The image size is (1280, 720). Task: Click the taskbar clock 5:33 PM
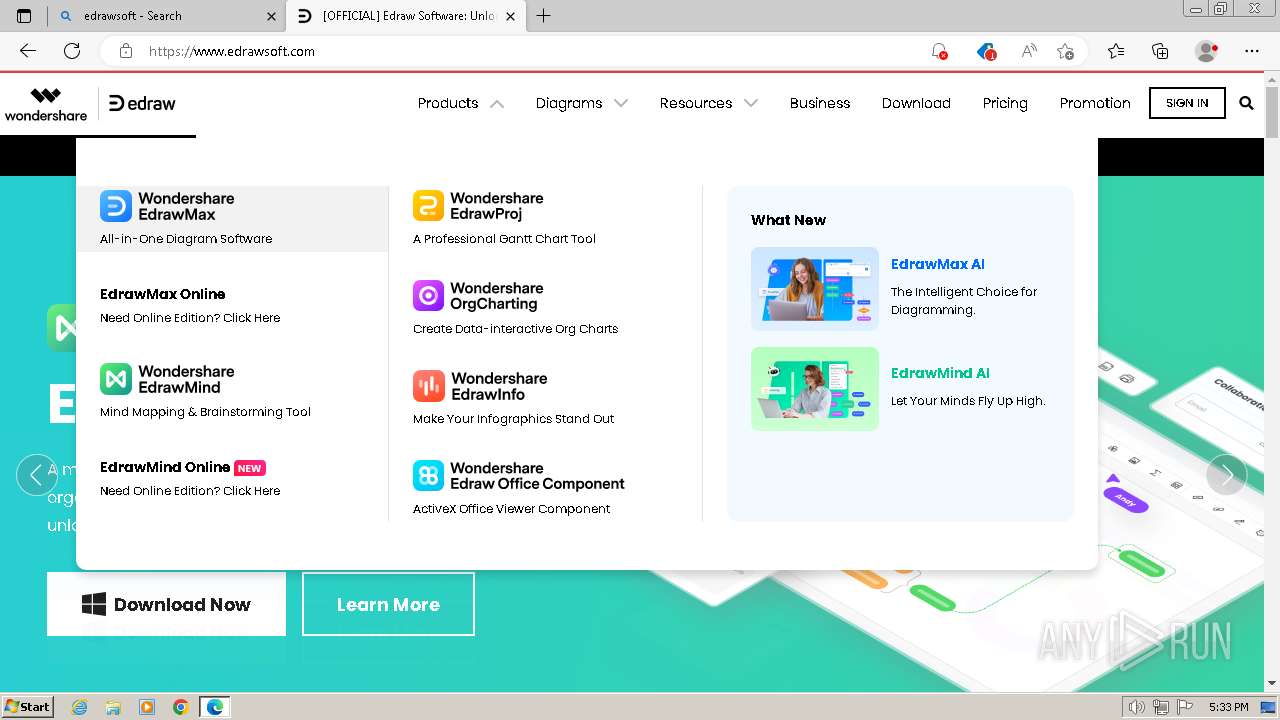[1228, 707]
